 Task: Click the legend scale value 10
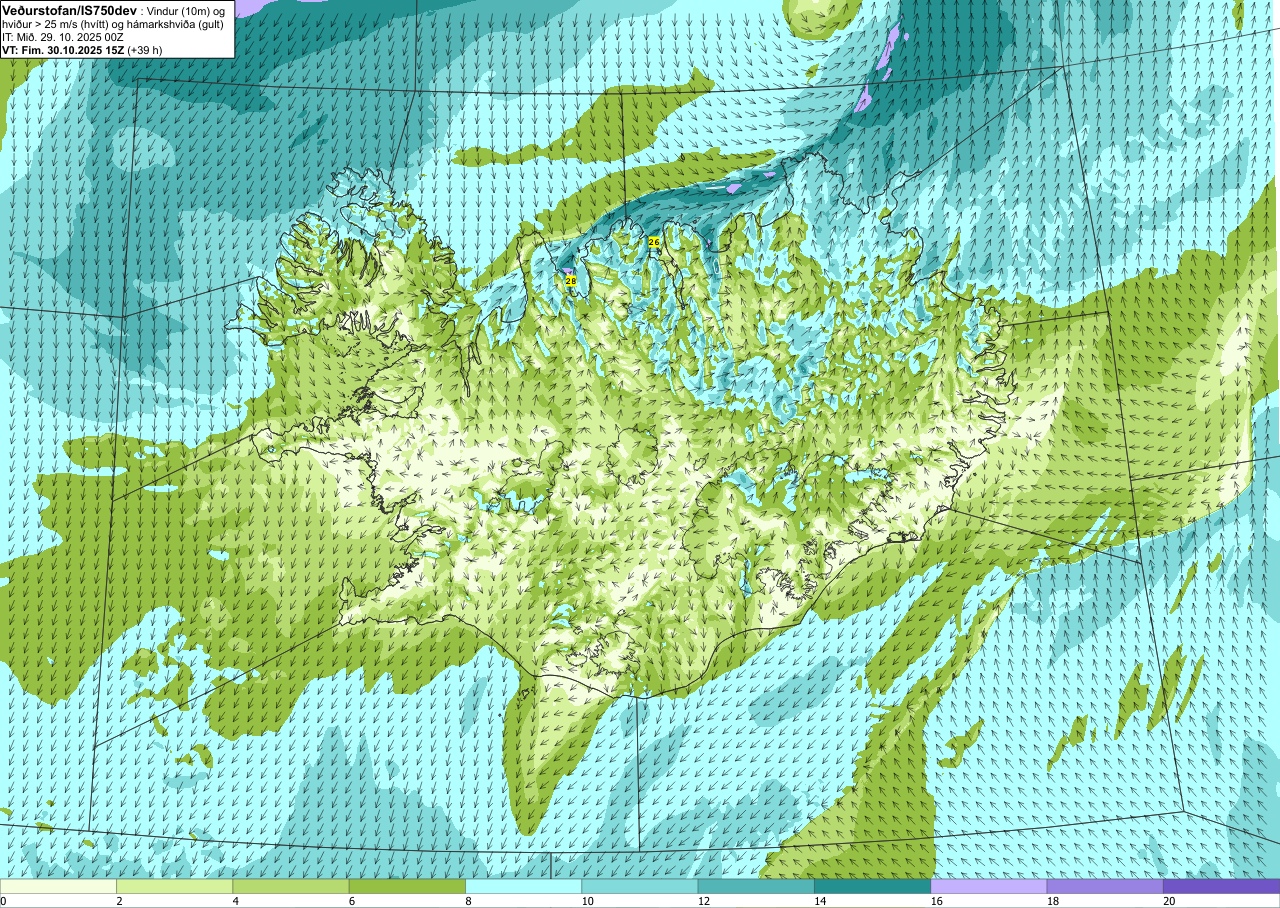click(x=586, y=901)
